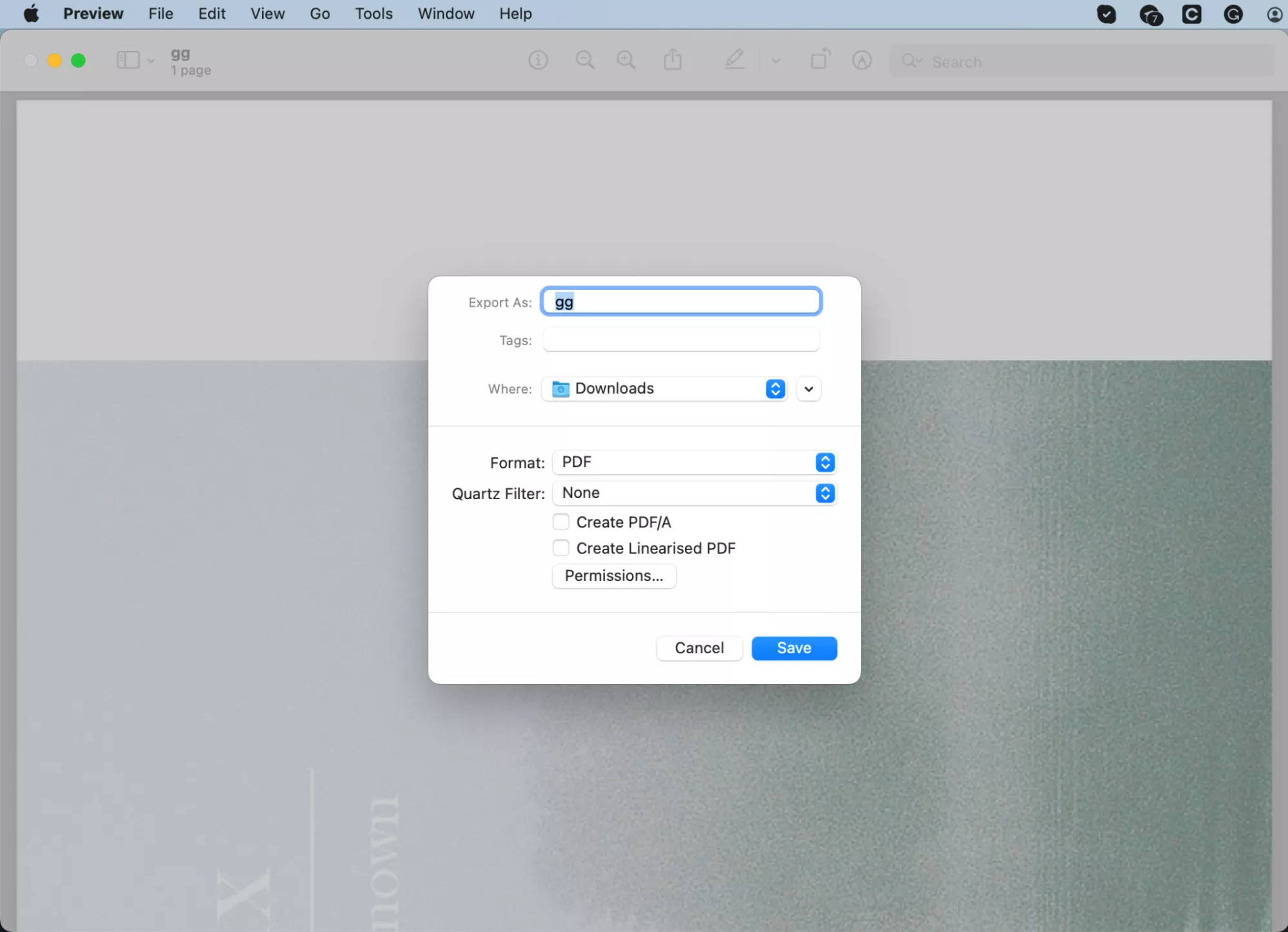Cancel the export dialog

pos(699,648)
